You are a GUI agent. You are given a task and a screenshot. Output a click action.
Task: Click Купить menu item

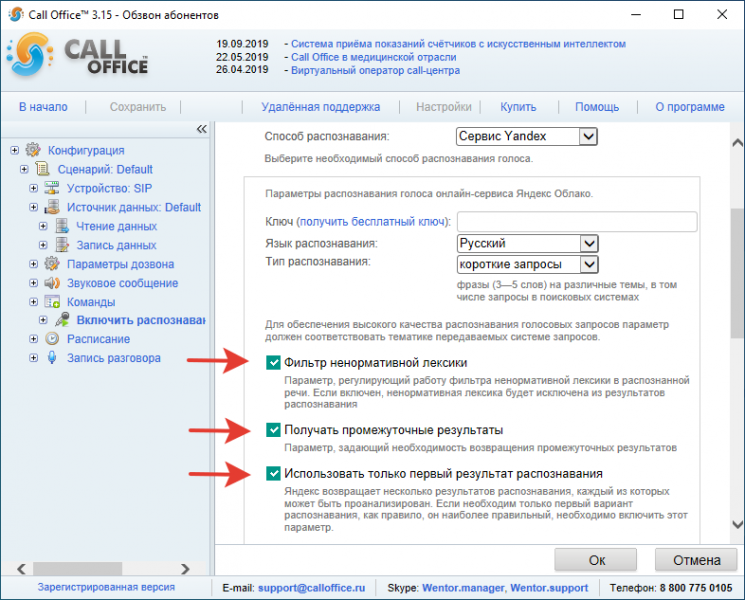pyautogui.click(x=518, y=107)
